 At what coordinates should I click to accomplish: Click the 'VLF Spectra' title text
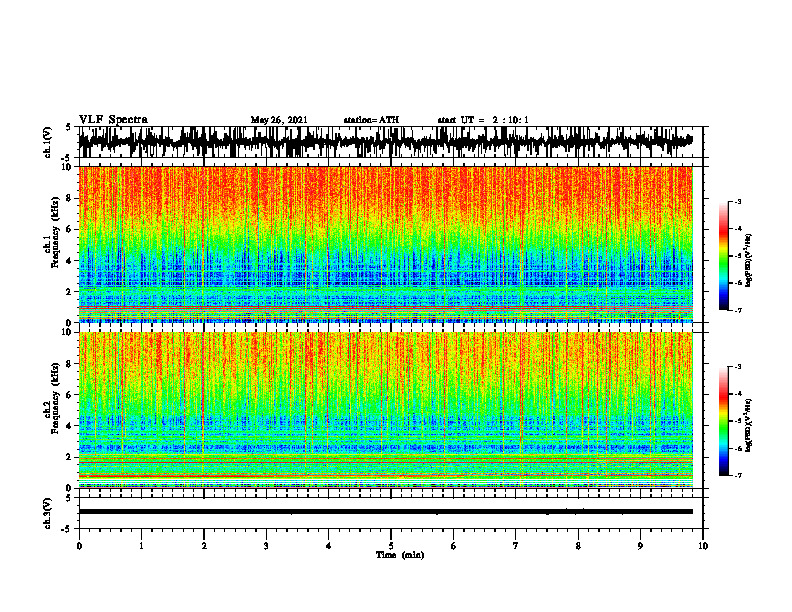(x=113, y=119)
